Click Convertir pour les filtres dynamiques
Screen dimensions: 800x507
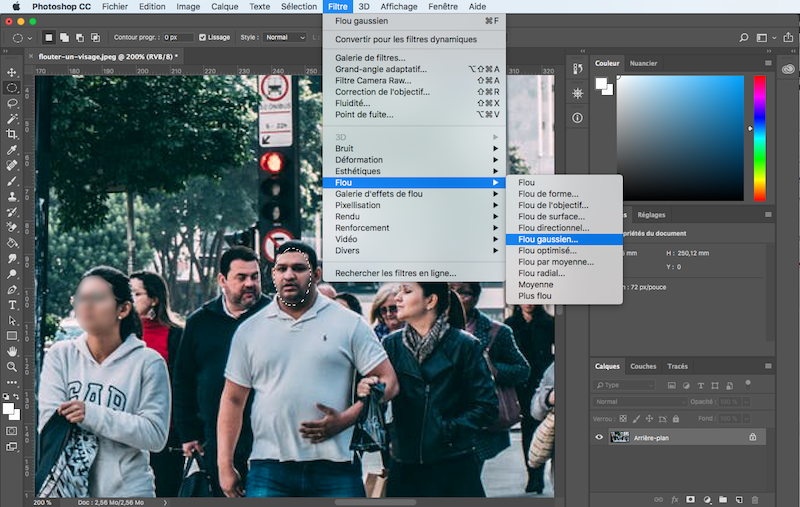(414, 39)
